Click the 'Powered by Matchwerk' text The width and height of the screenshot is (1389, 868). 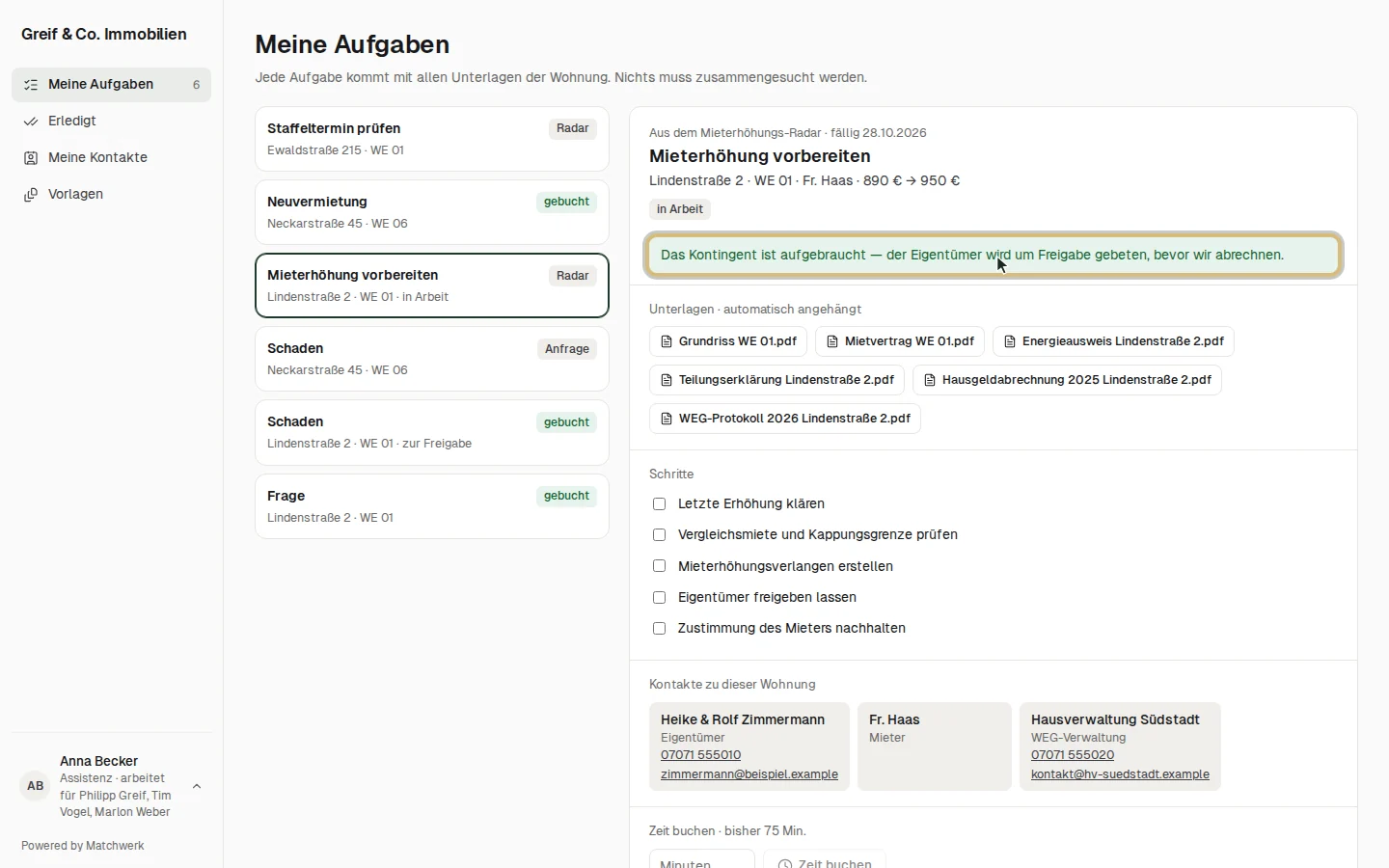tap(83, 846)
